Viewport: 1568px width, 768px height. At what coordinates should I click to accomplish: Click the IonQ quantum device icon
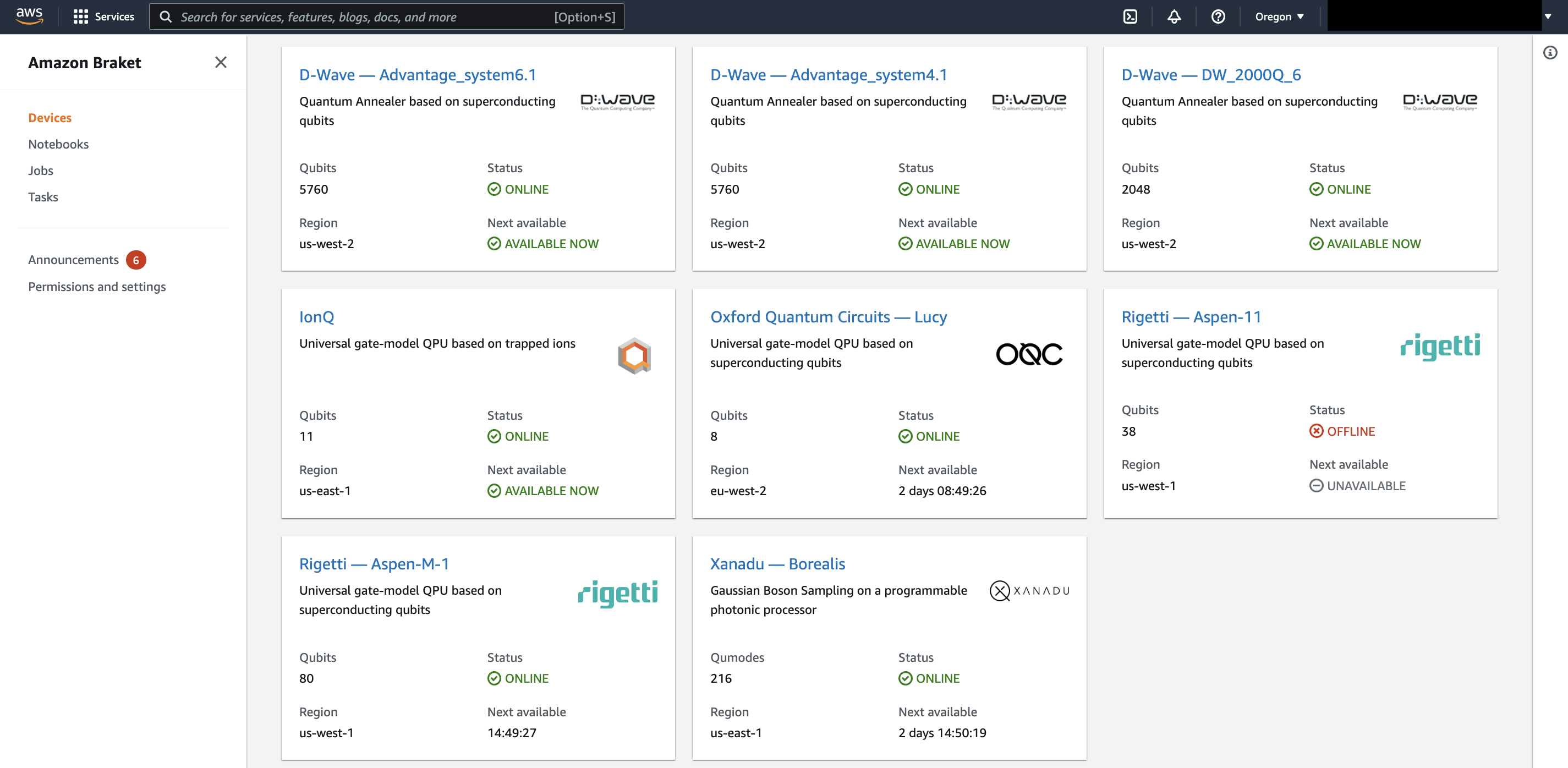[634, 356]
